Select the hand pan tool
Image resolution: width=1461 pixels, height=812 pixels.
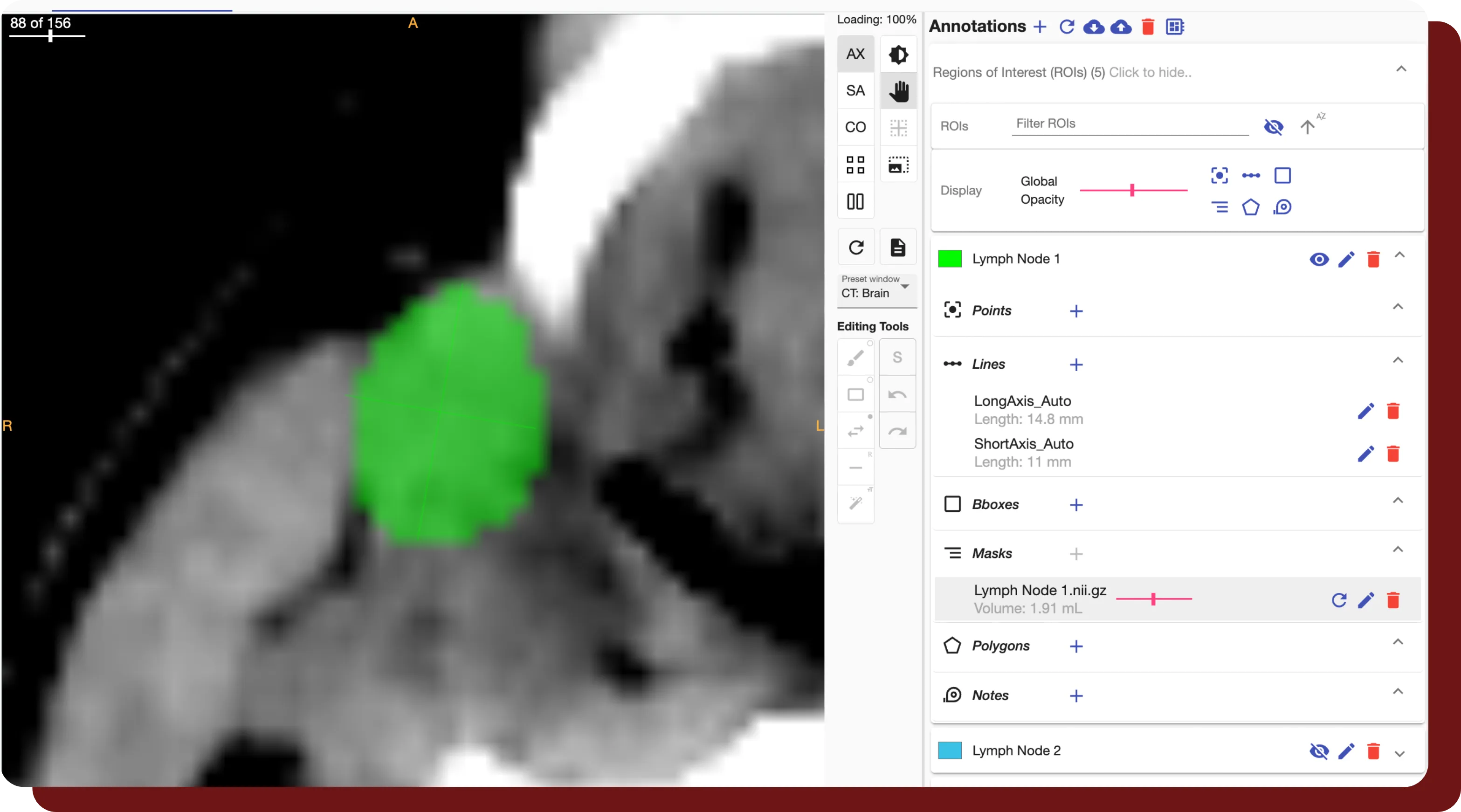tap(898, 91)
